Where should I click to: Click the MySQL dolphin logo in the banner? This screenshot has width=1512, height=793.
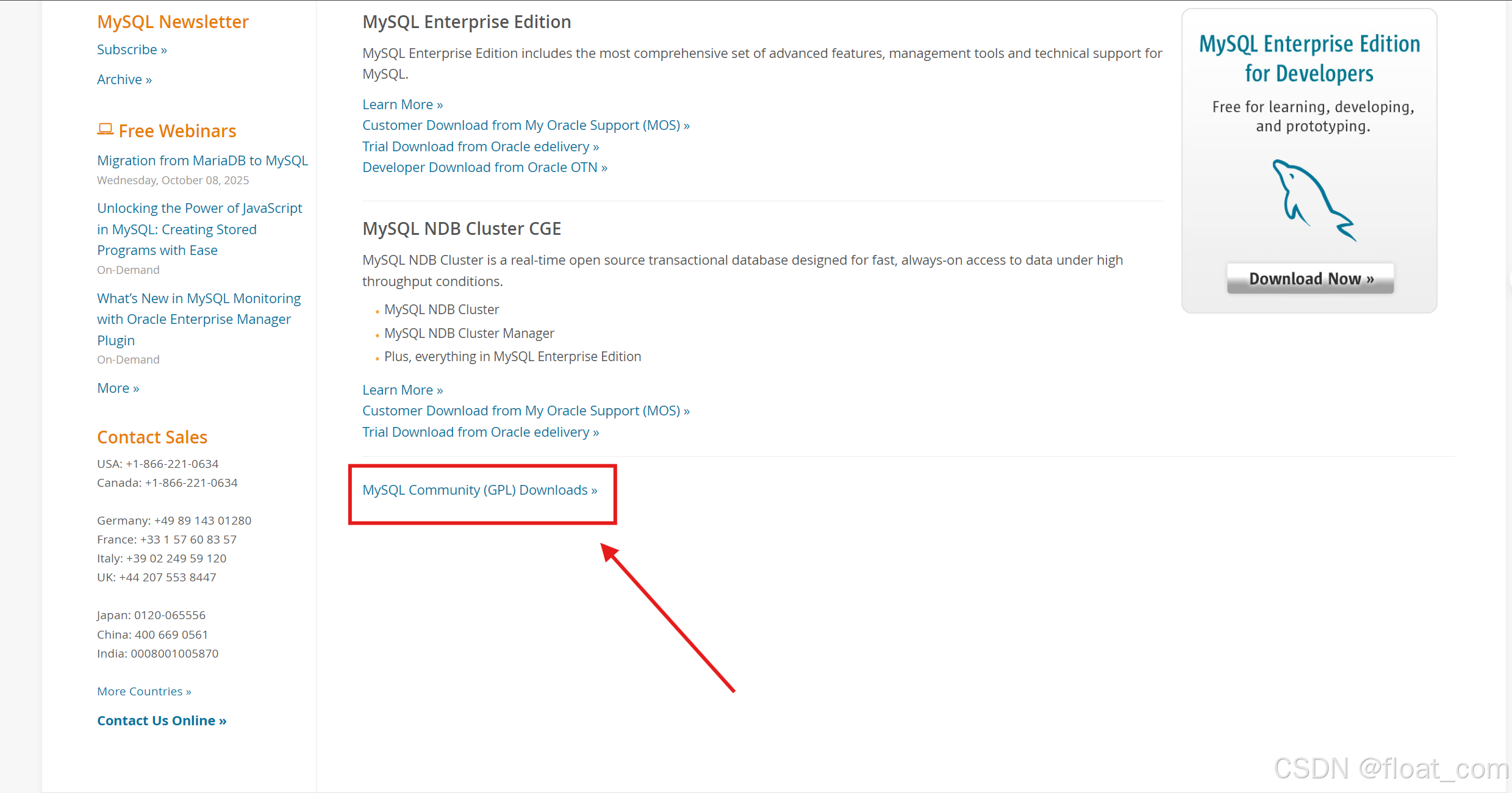pyautogui.click(x=1313, y=200)
